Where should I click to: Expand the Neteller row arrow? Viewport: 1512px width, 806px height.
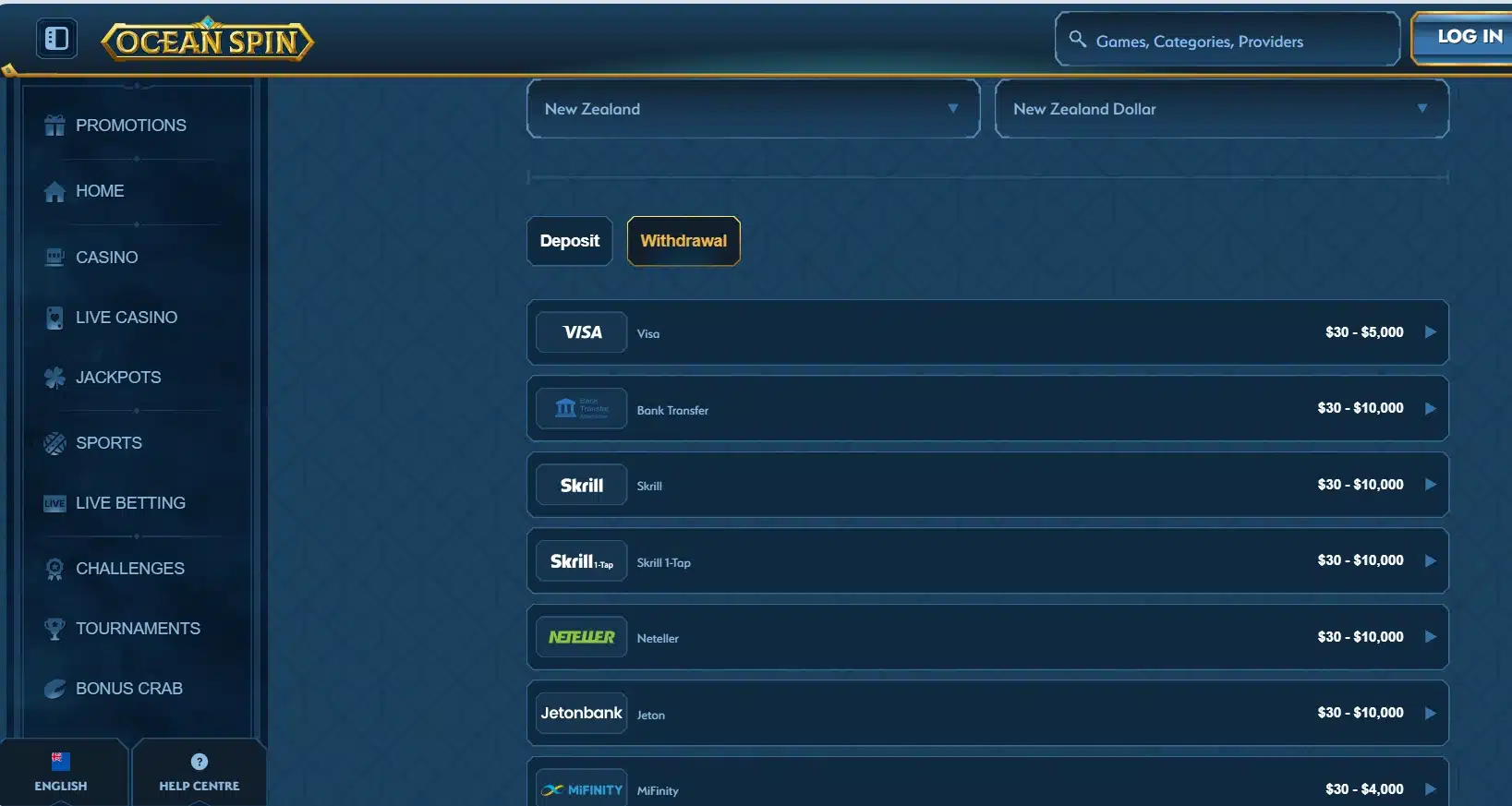(1430, 637)
